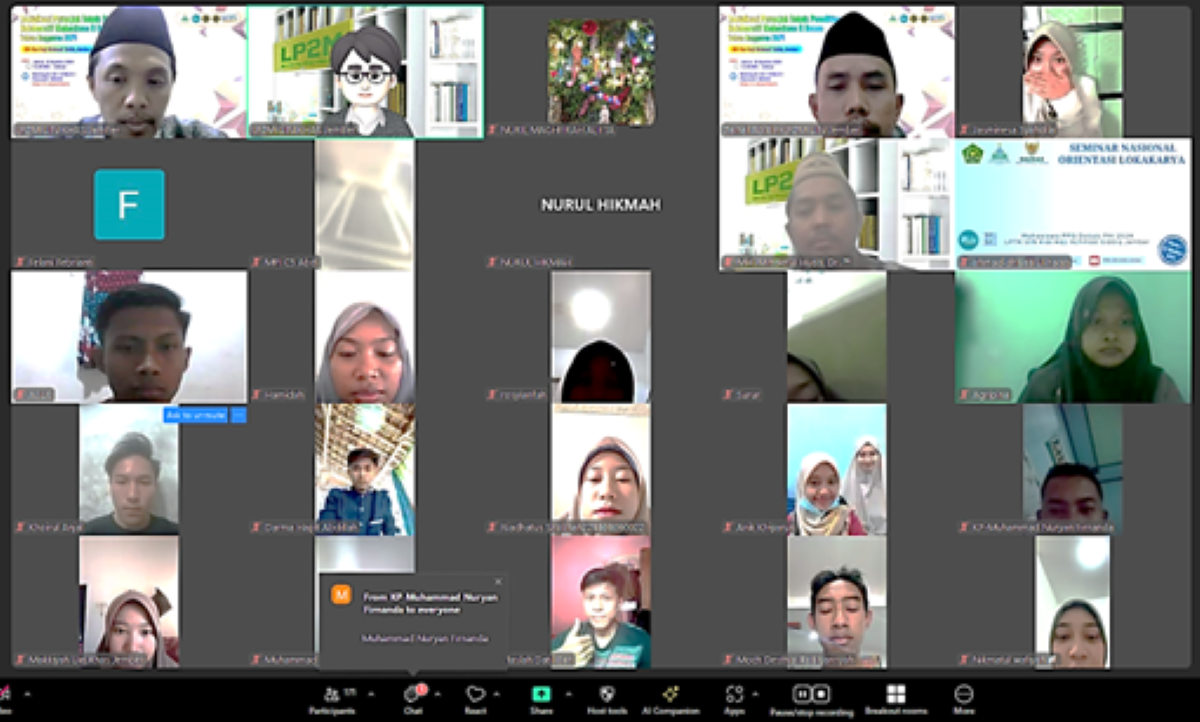The width and height of the screenshot is (1200, 722).
Task: Launch the AI Companion
Action: (670, 694)
